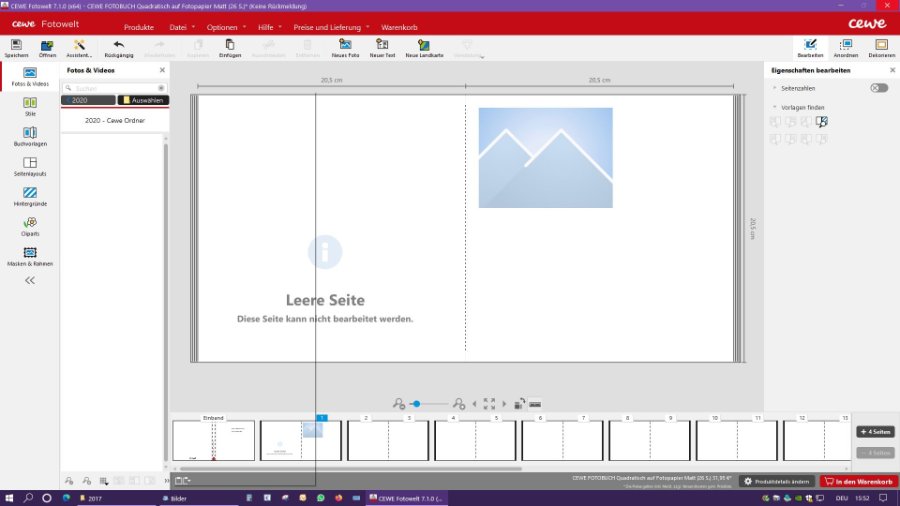The height and width of the screenshot is (506, 900).
Task: Go back via the 2020 folder button
Action: 88,100
